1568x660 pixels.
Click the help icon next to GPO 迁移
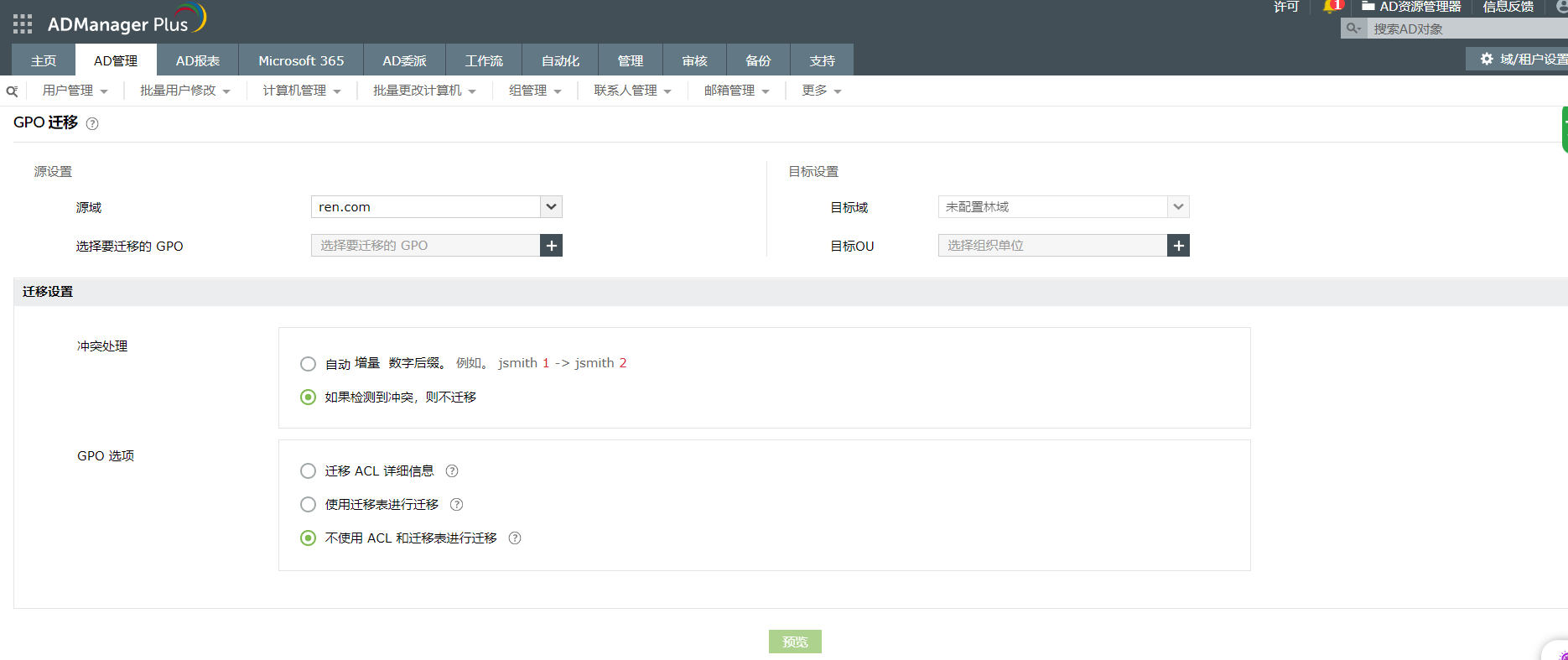click(x=92, y=123)
